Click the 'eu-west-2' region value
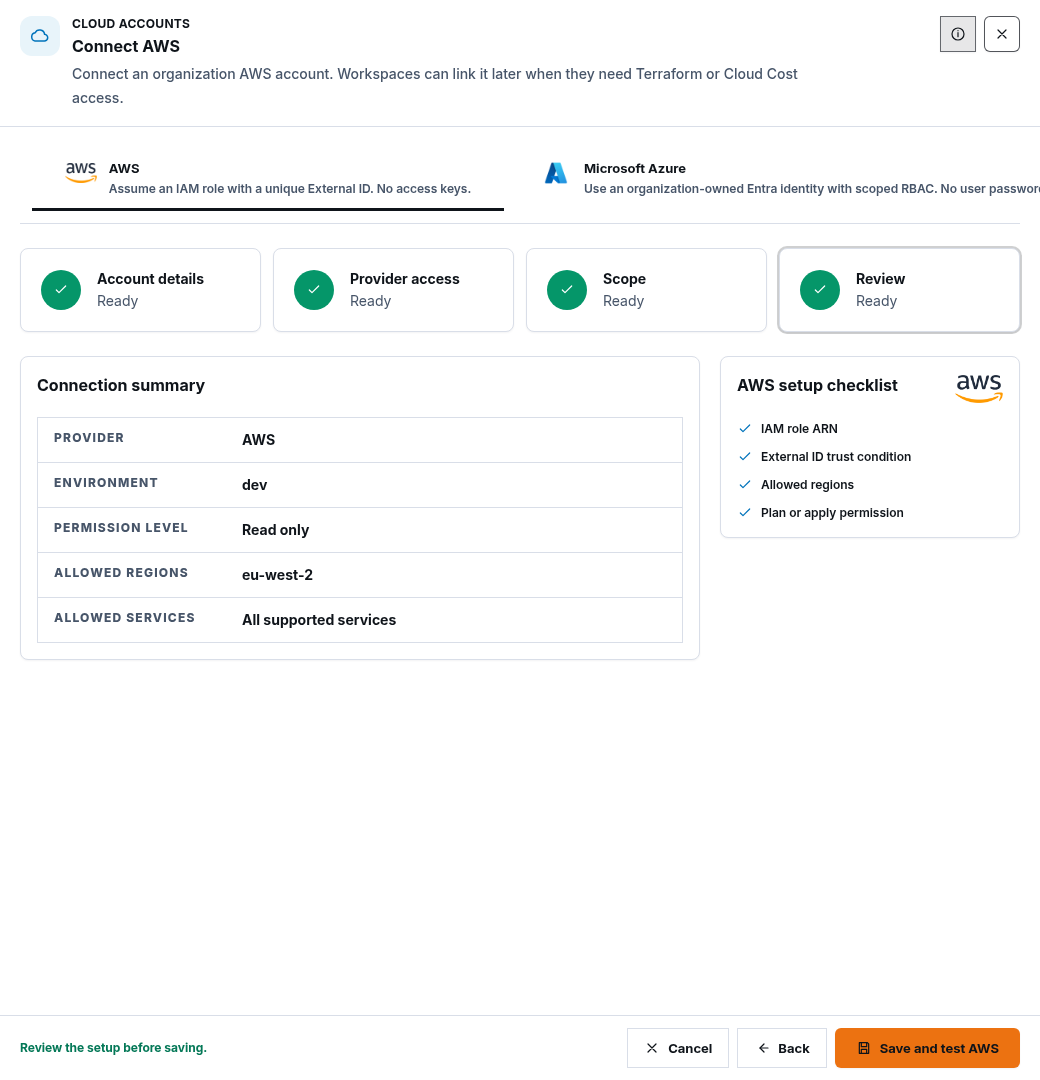This screenshot has height=1080, width=1040. pyautogui.click(x=277, y=575)
